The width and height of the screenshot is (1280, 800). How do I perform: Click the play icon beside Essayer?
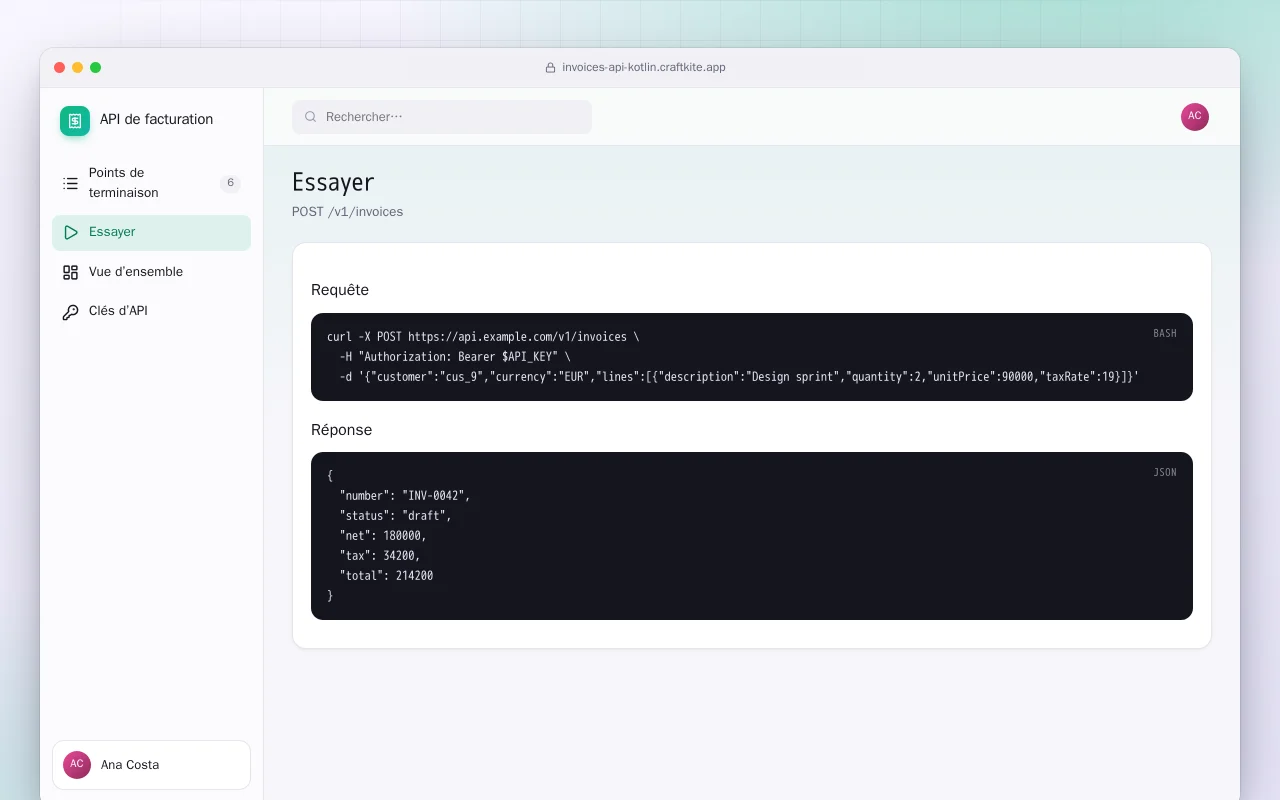[70, 232]
